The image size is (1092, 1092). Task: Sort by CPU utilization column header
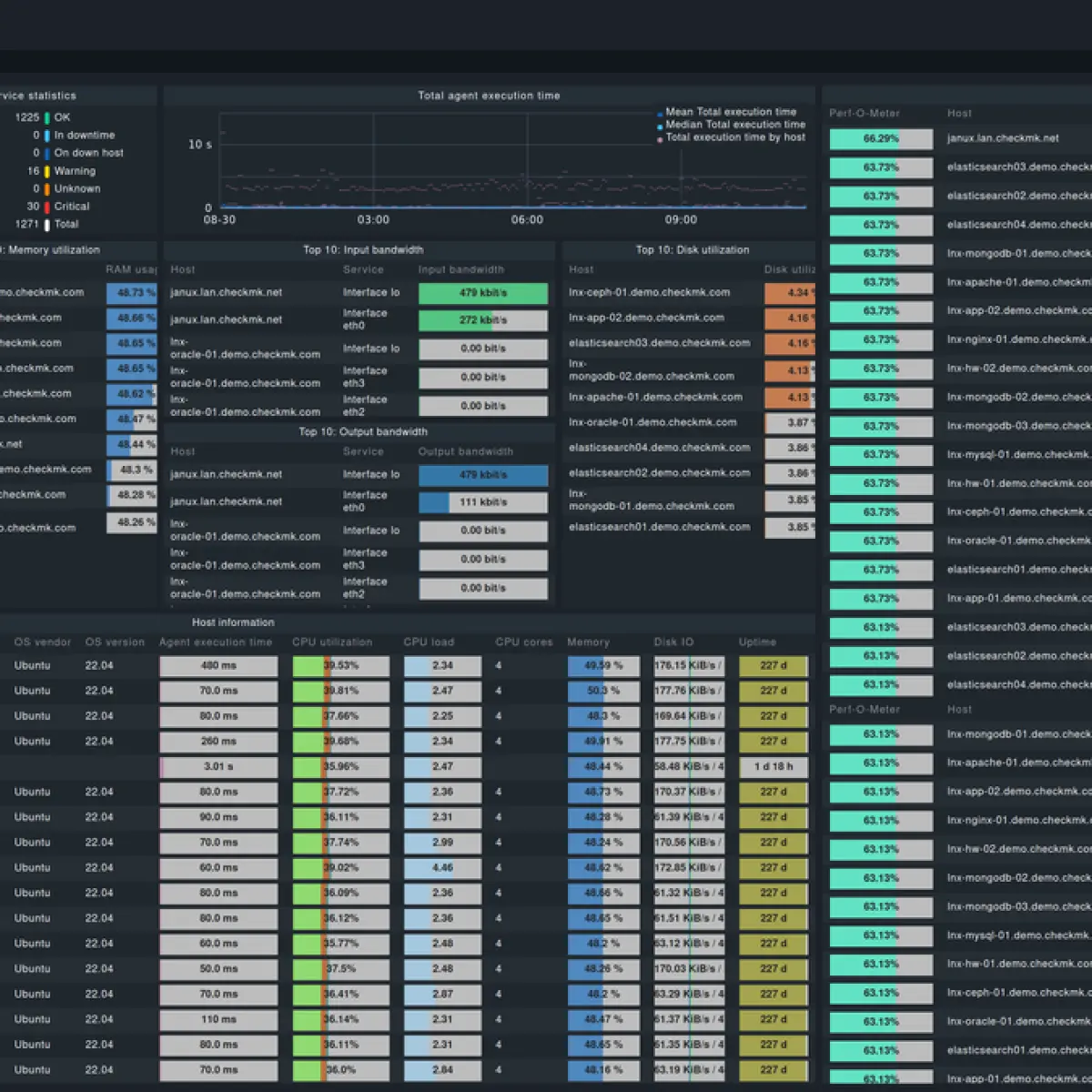coord(332,642)
